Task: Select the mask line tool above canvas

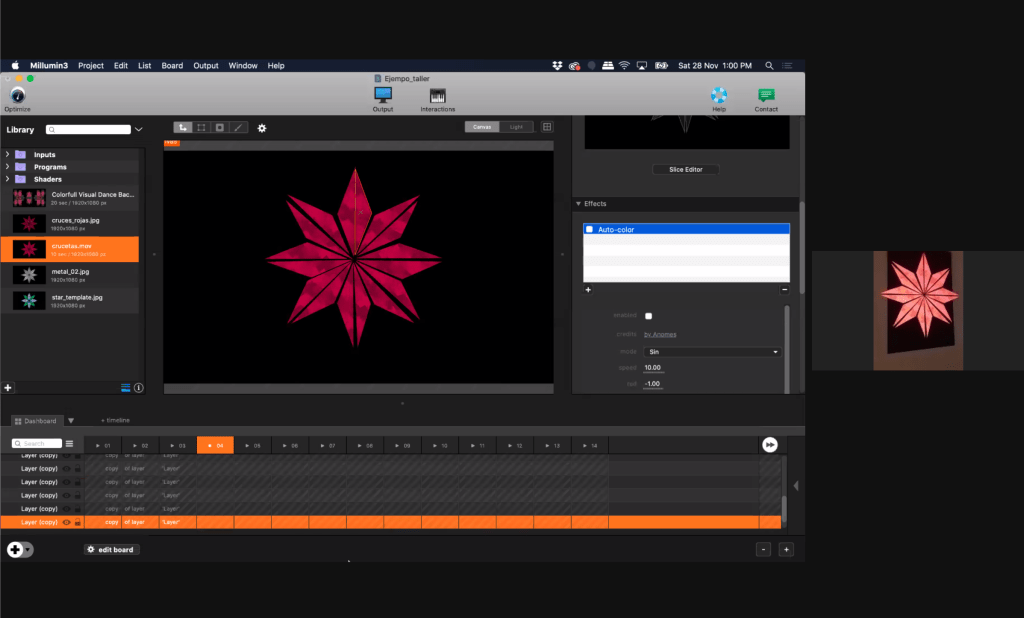Action: (238, 127)
